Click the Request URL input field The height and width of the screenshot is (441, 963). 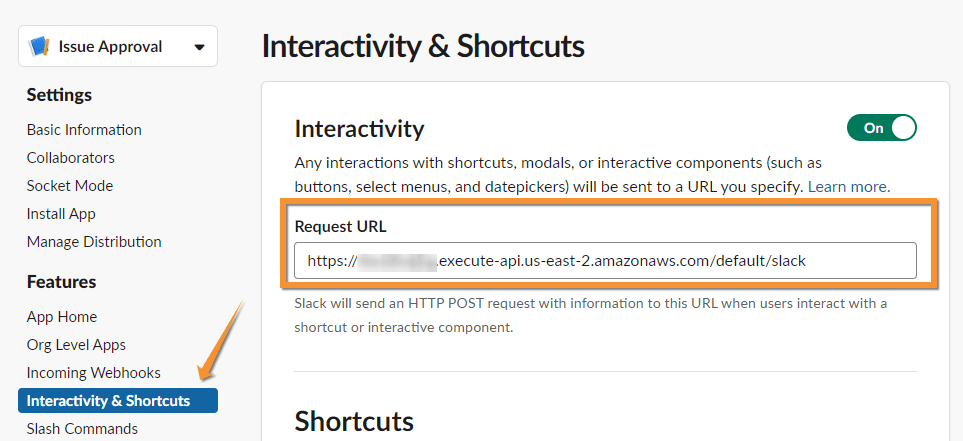coord(605,260)
